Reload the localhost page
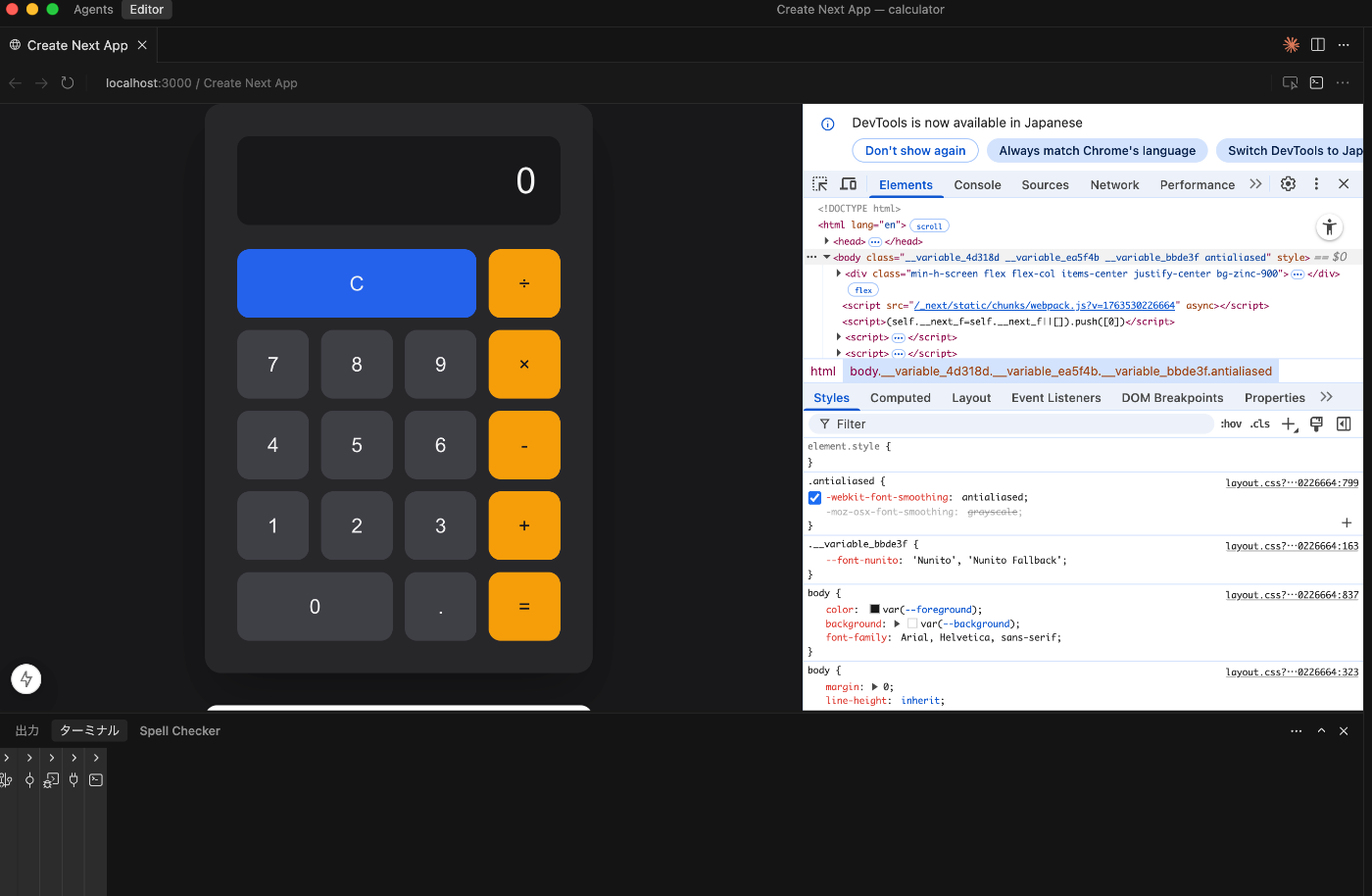The width and height of the screenshot is (1372, 896). (68, 83)
